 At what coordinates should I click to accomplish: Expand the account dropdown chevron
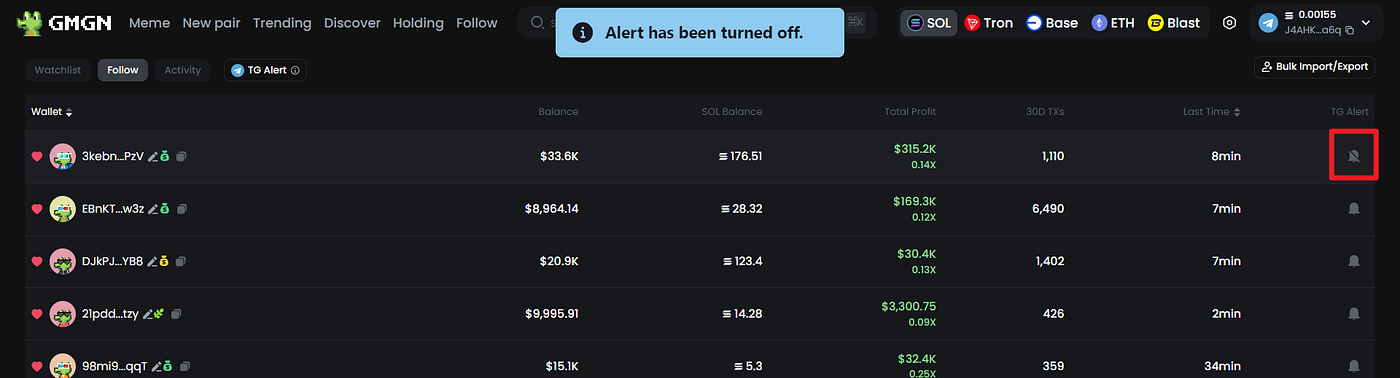pos(1366,23)
